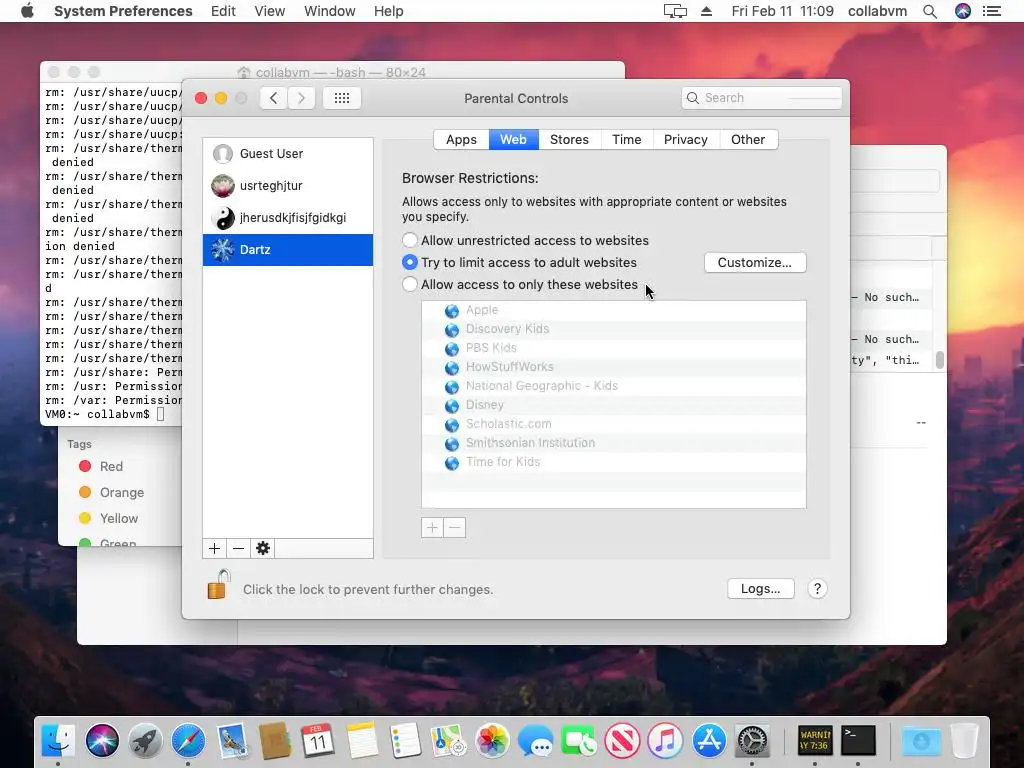Viewport: 1024px width, 768px height.
Task: Select Guest User in user list
Action: pos(288,153)
